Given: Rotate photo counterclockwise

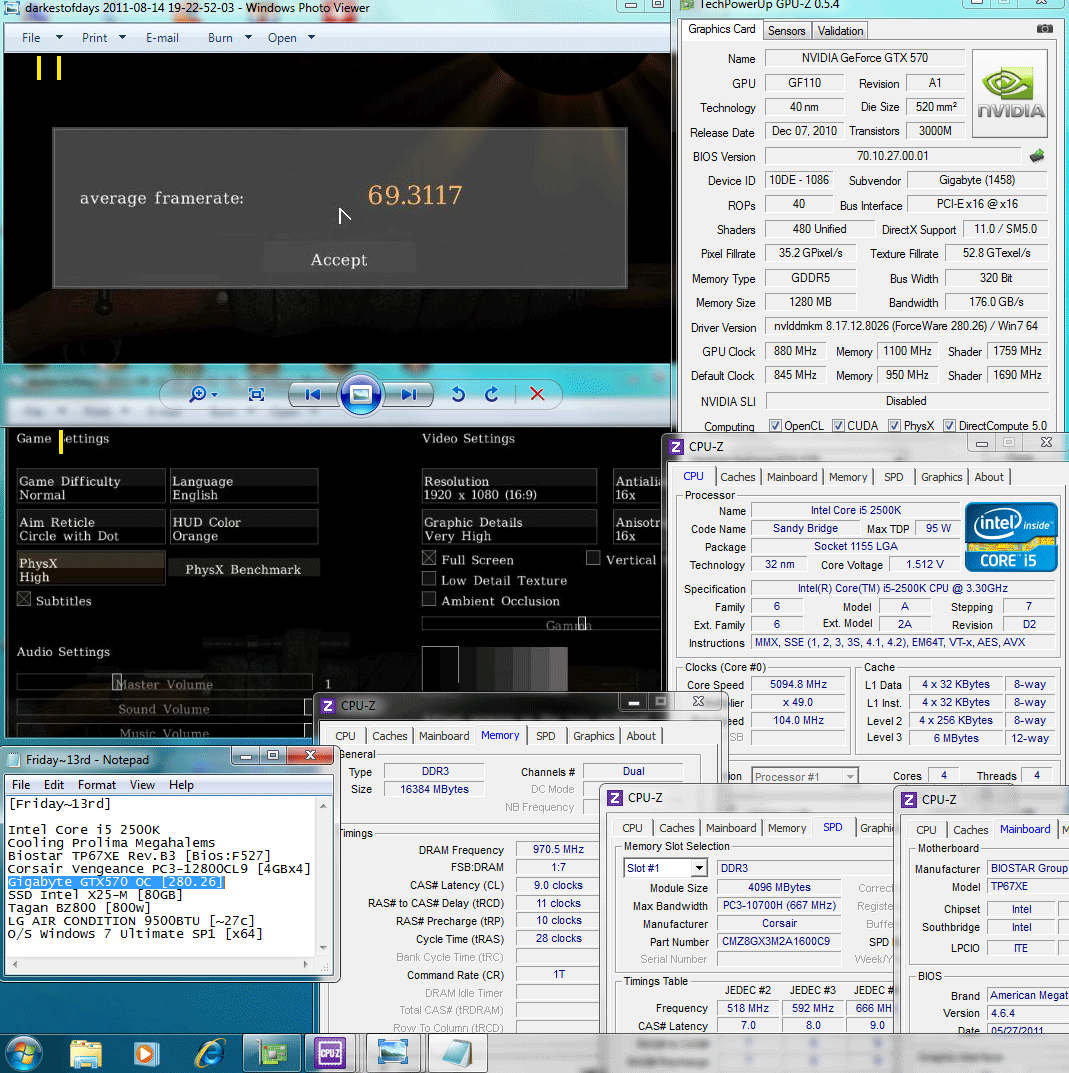Looking at the screenshot, I should pos(458,394).
